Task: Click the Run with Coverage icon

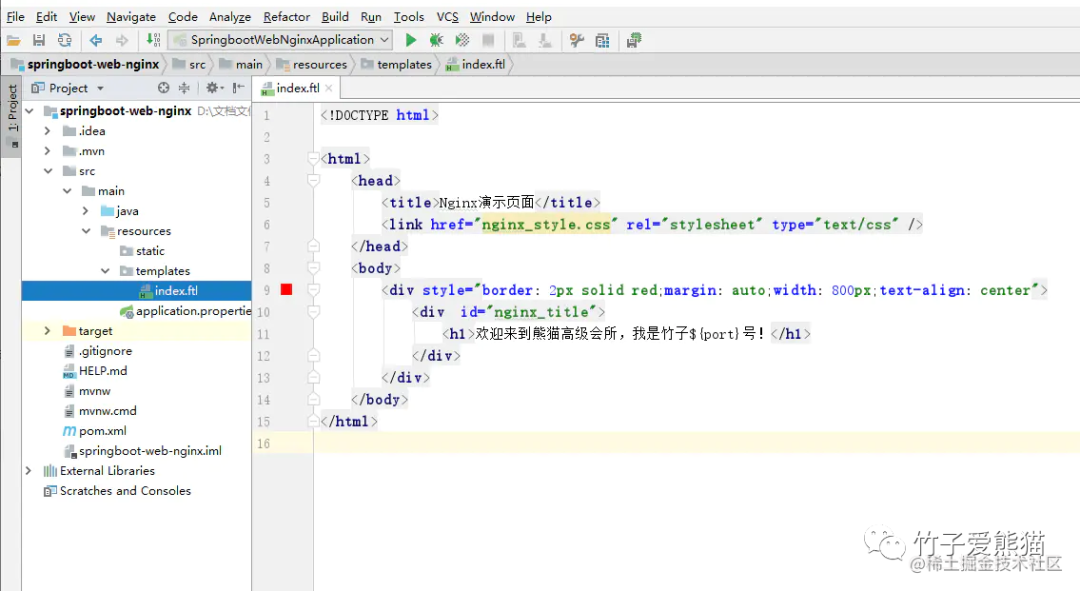Action: [x=461, y=40]
